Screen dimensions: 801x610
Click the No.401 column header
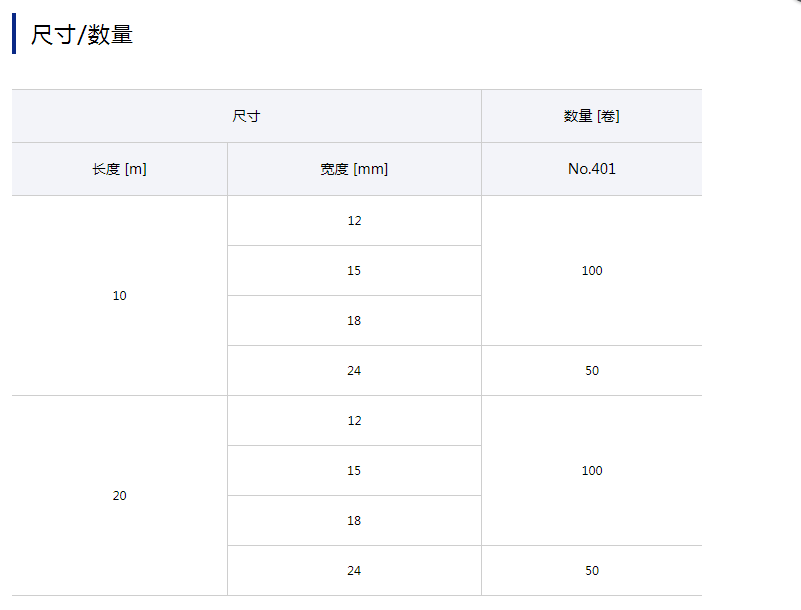pos(591,169)
